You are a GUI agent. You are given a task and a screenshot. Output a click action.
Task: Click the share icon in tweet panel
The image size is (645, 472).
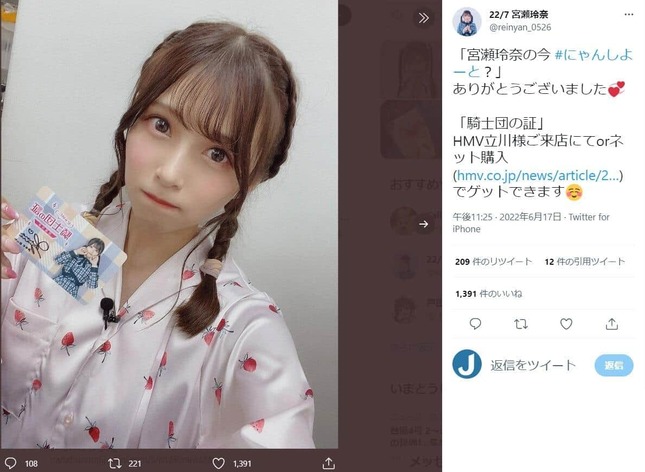click(612, 324)
